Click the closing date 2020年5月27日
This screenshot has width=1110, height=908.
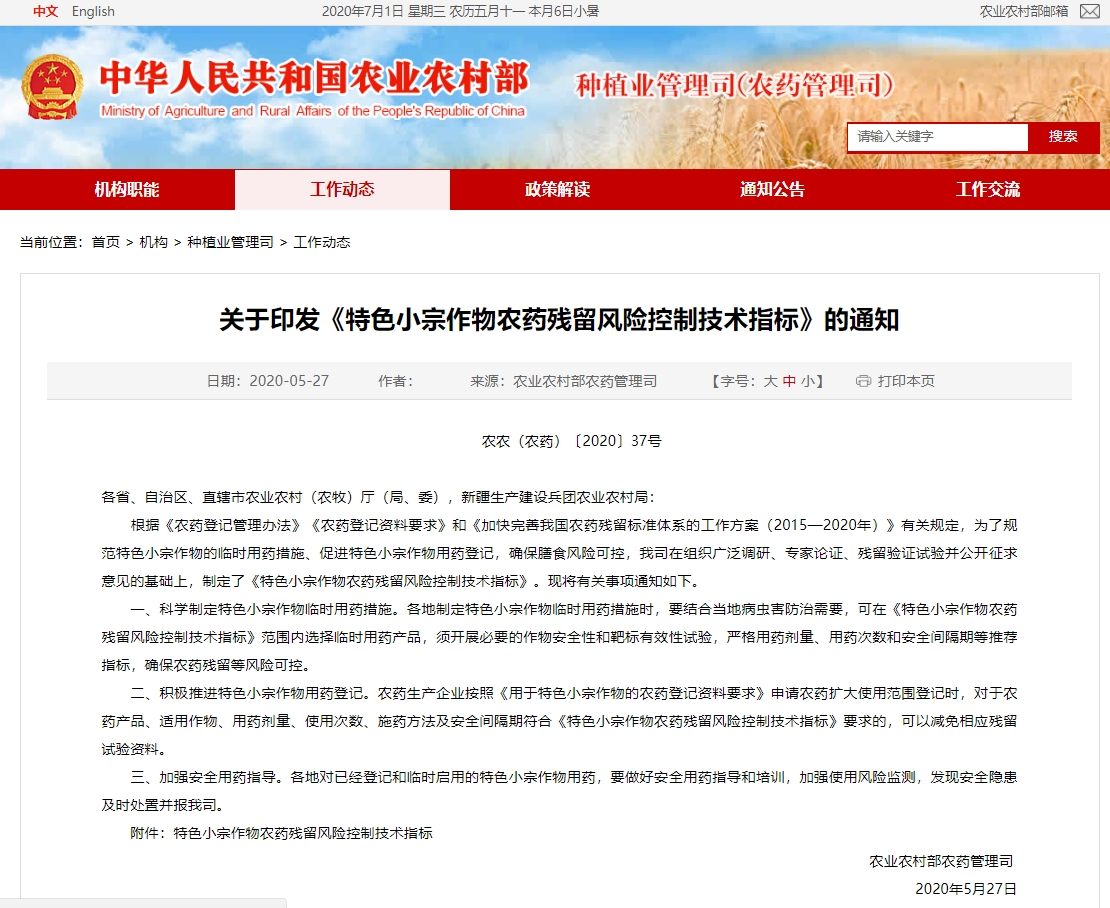pos(966,889)
